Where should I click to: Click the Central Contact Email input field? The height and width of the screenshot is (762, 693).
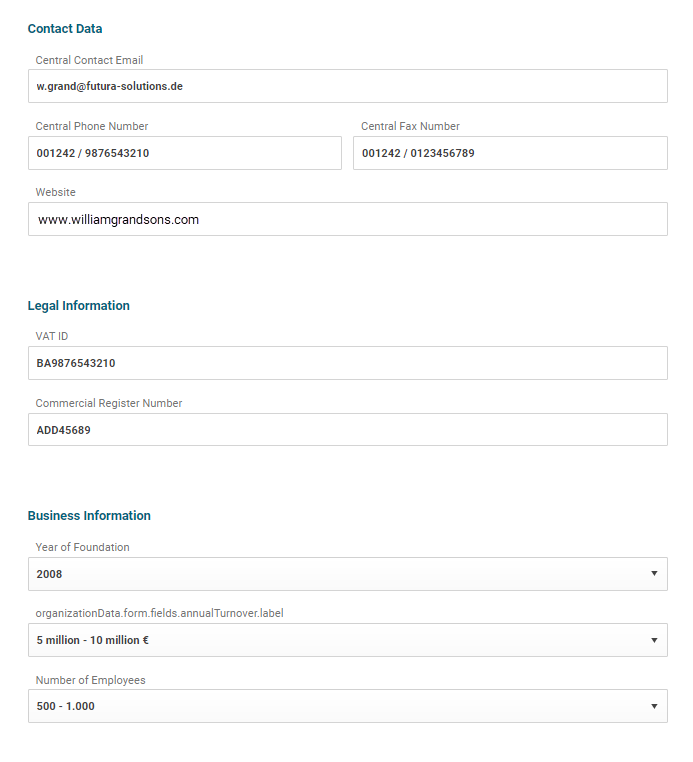[x=347, y=86]
